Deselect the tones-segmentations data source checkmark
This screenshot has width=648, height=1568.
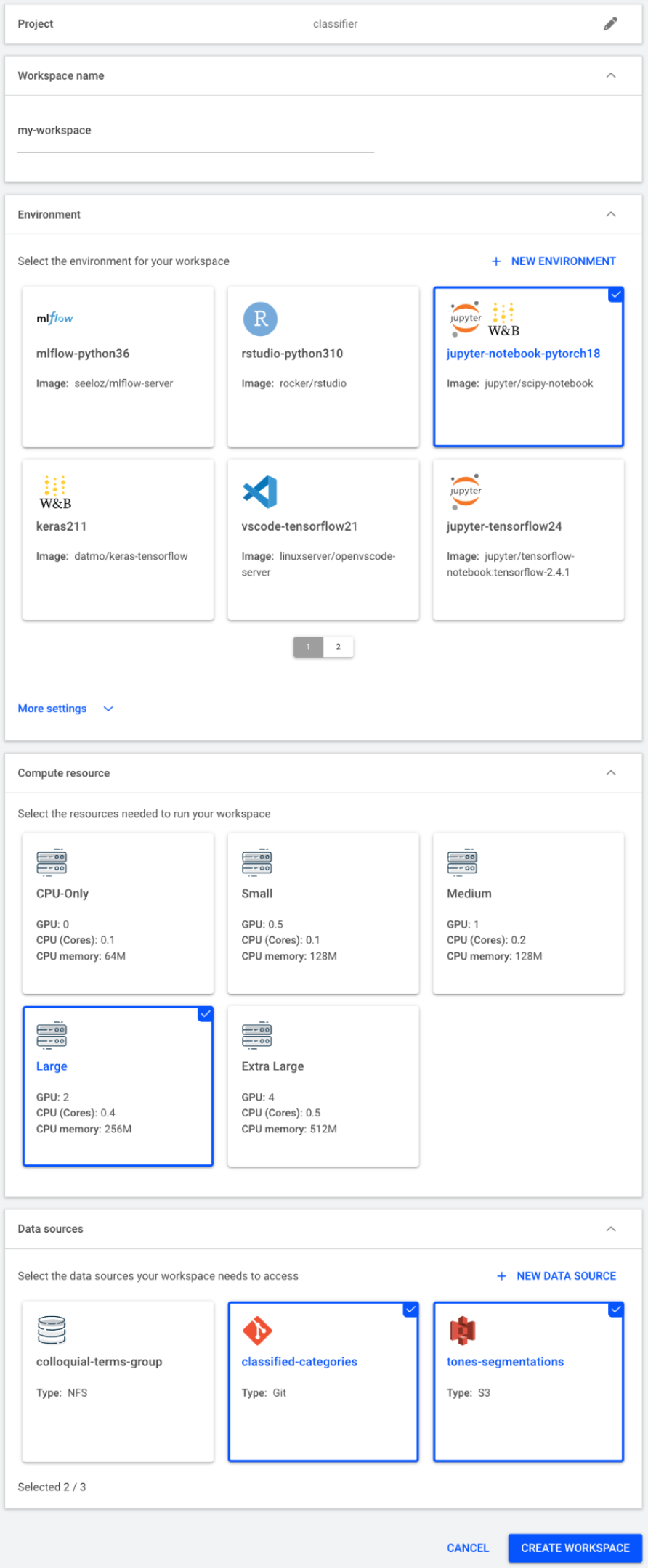[x=616, y=1309]
